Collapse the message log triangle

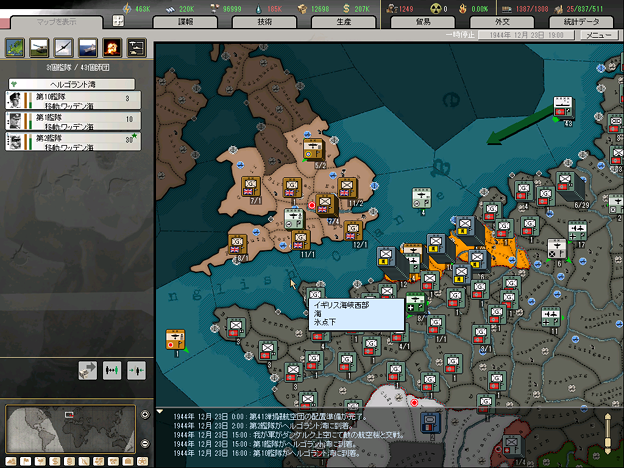click(160, 411)
